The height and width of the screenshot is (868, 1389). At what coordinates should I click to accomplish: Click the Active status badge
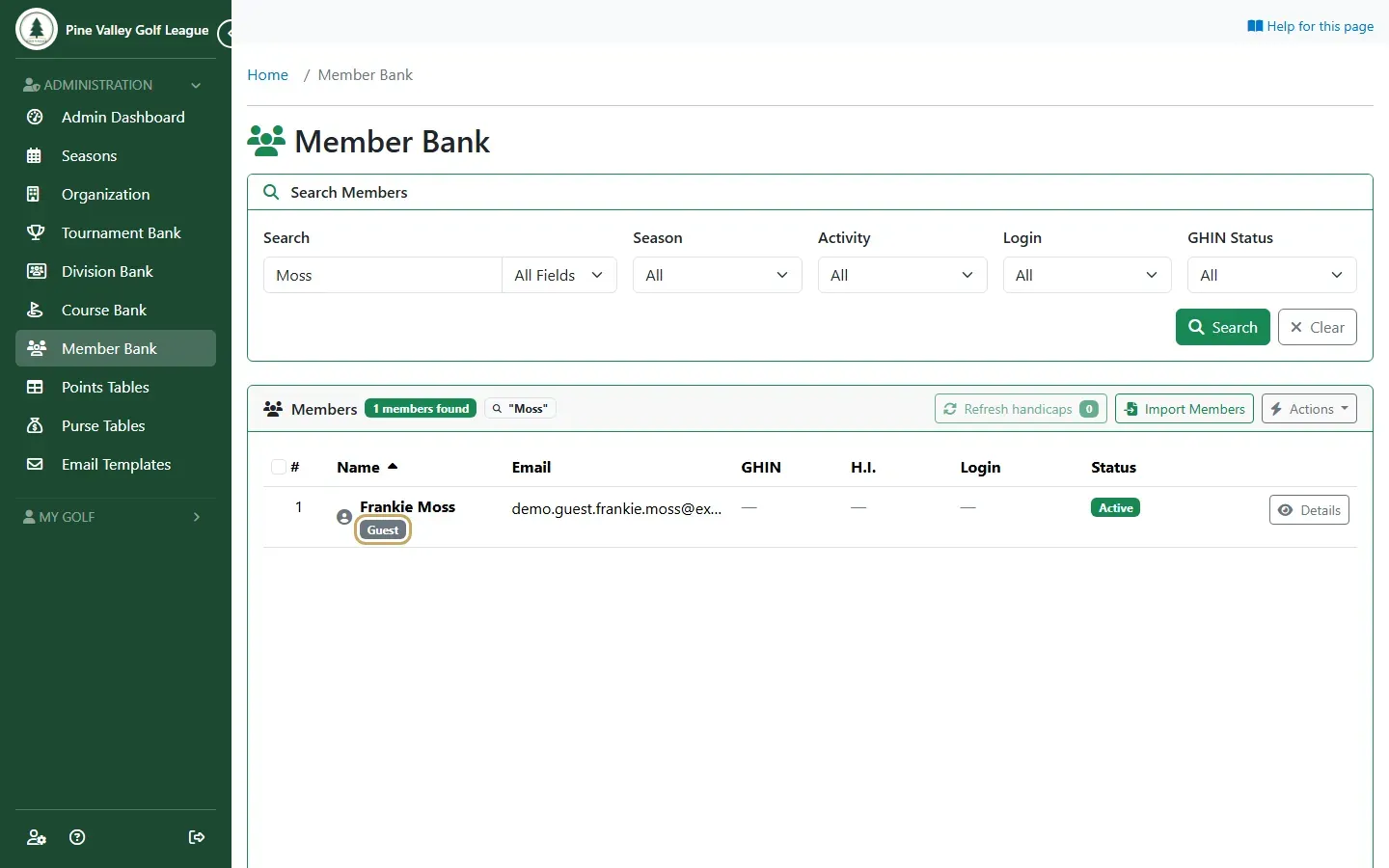pyautogui.click(x=1115, y=507)
